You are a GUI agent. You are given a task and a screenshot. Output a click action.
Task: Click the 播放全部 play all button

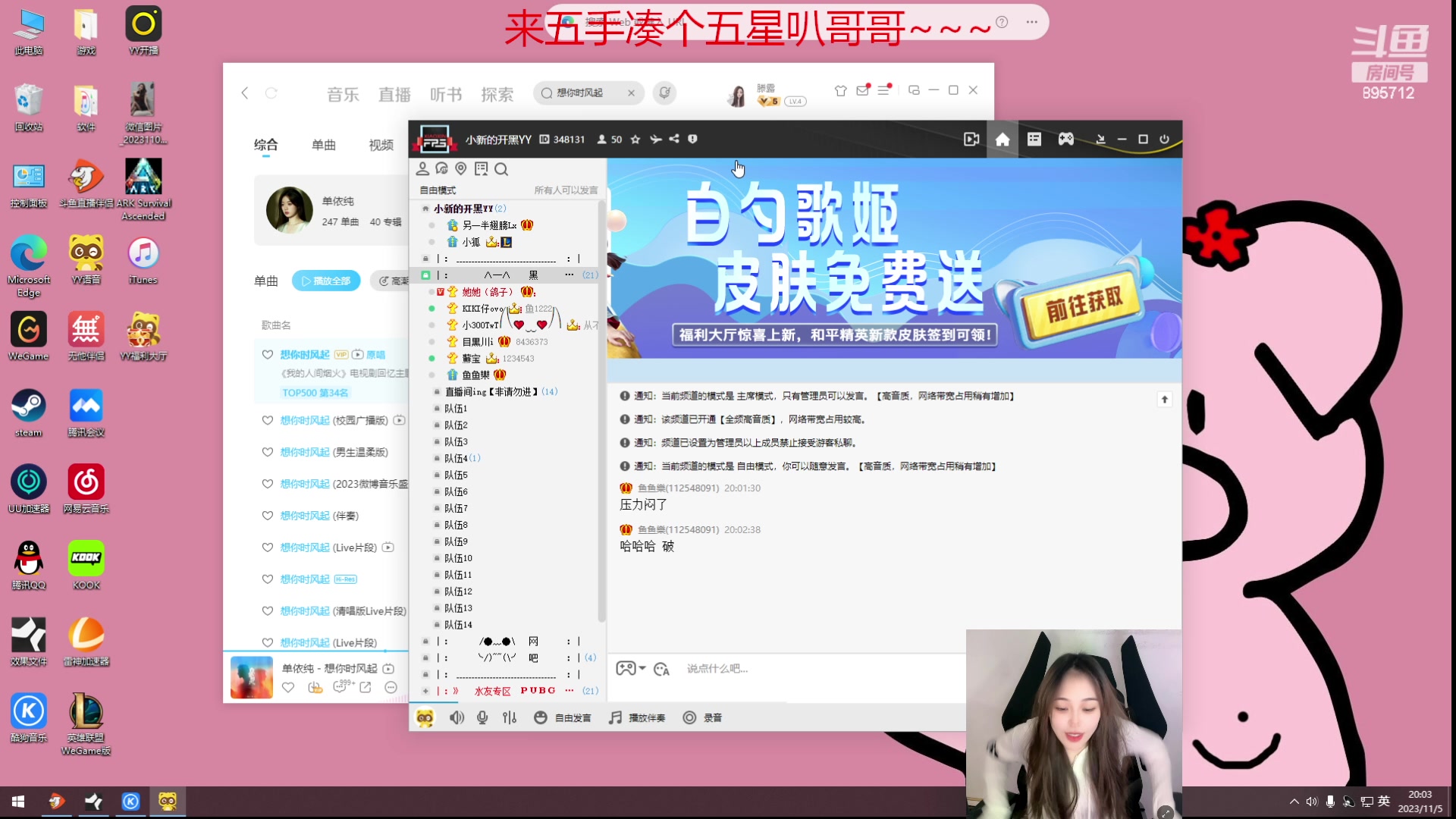click(x=326, y=280)
